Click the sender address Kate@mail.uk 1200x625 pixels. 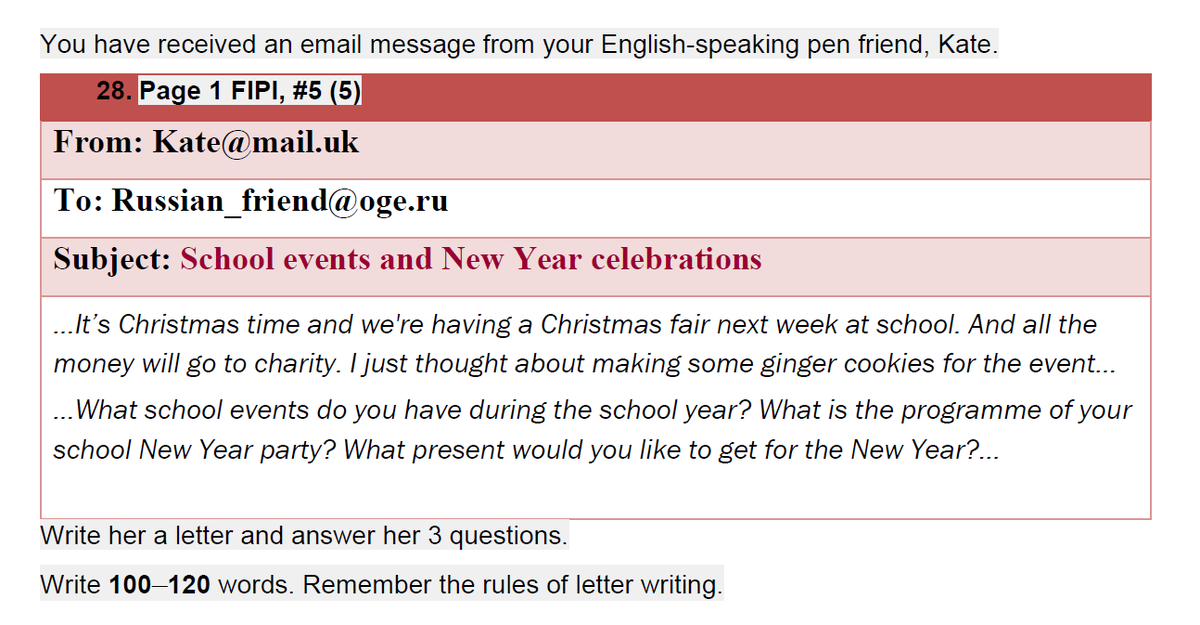255,142
